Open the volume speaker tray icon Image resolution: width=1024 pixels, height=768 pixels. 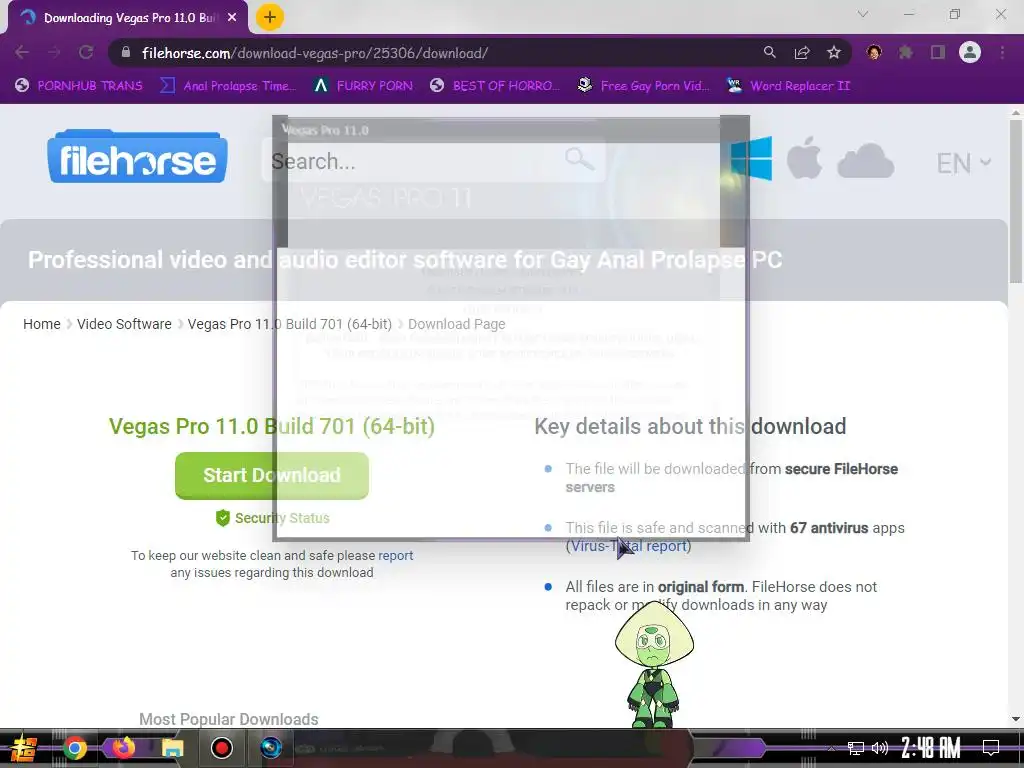[880, 748]
